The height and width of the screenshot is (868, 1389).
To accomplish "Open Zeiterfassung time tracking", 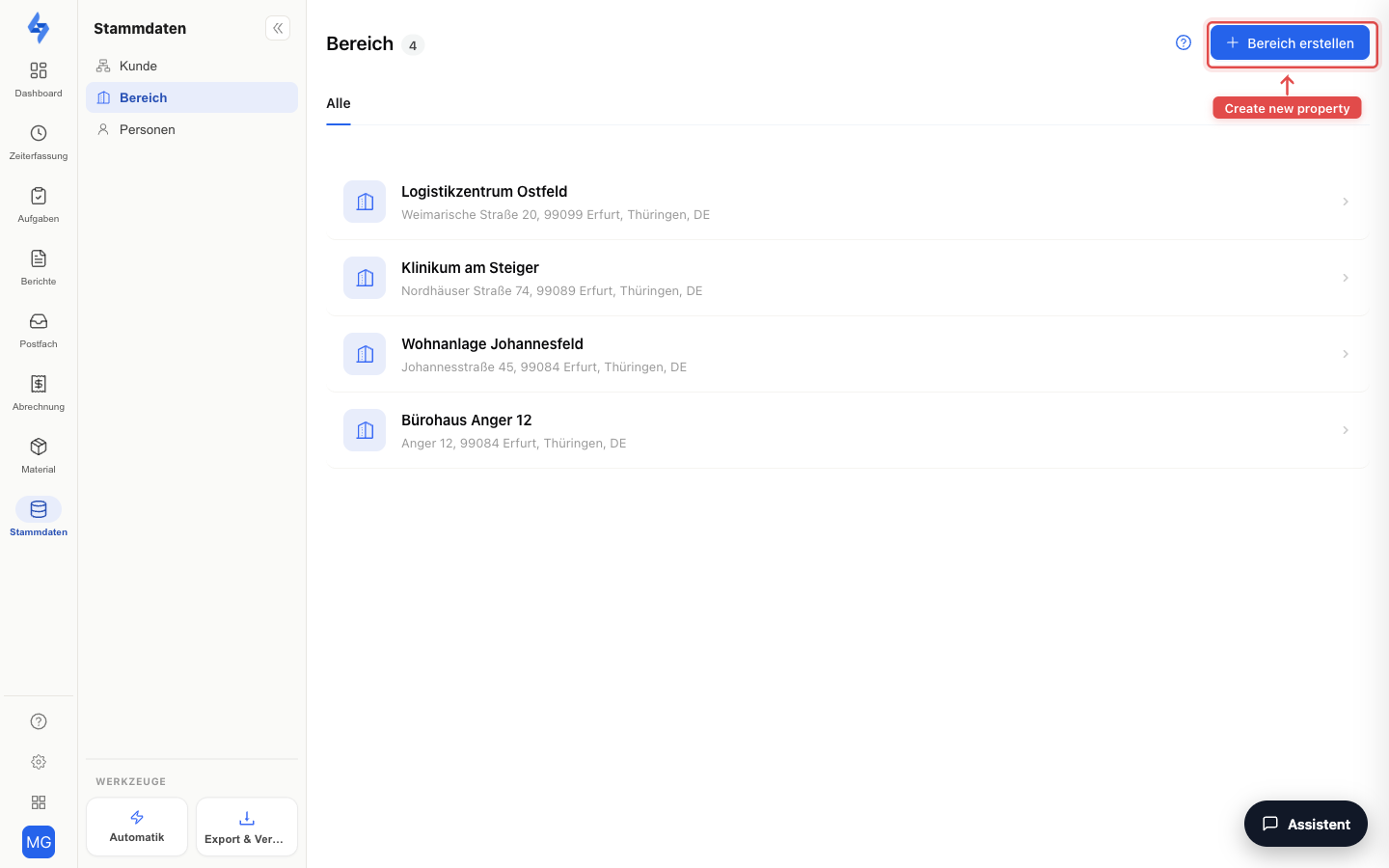I will coord(39,142).
